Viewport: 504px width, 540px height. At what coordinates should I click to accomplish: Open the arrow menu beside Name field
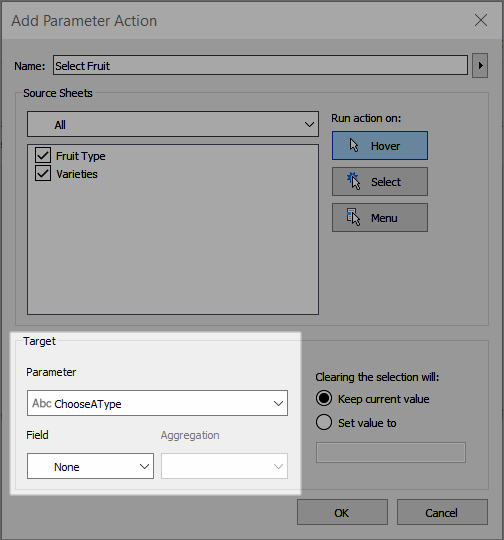tap(480, 65)
